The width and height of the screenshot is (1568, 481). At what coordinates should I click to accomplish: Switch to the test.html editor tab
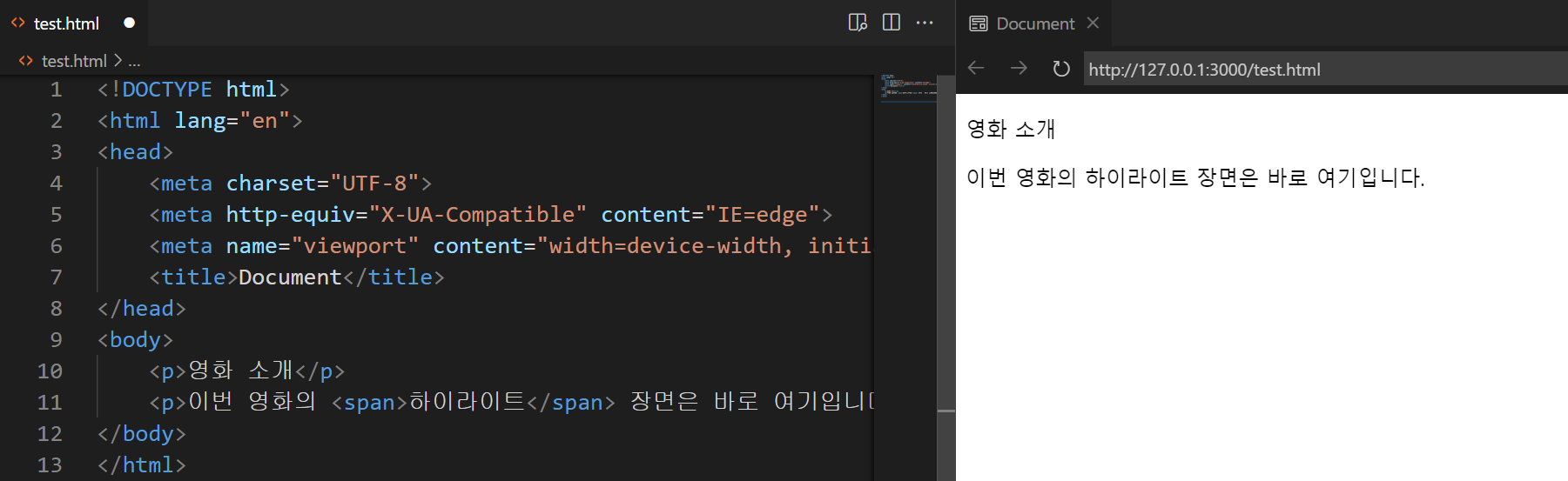point(74,23)
